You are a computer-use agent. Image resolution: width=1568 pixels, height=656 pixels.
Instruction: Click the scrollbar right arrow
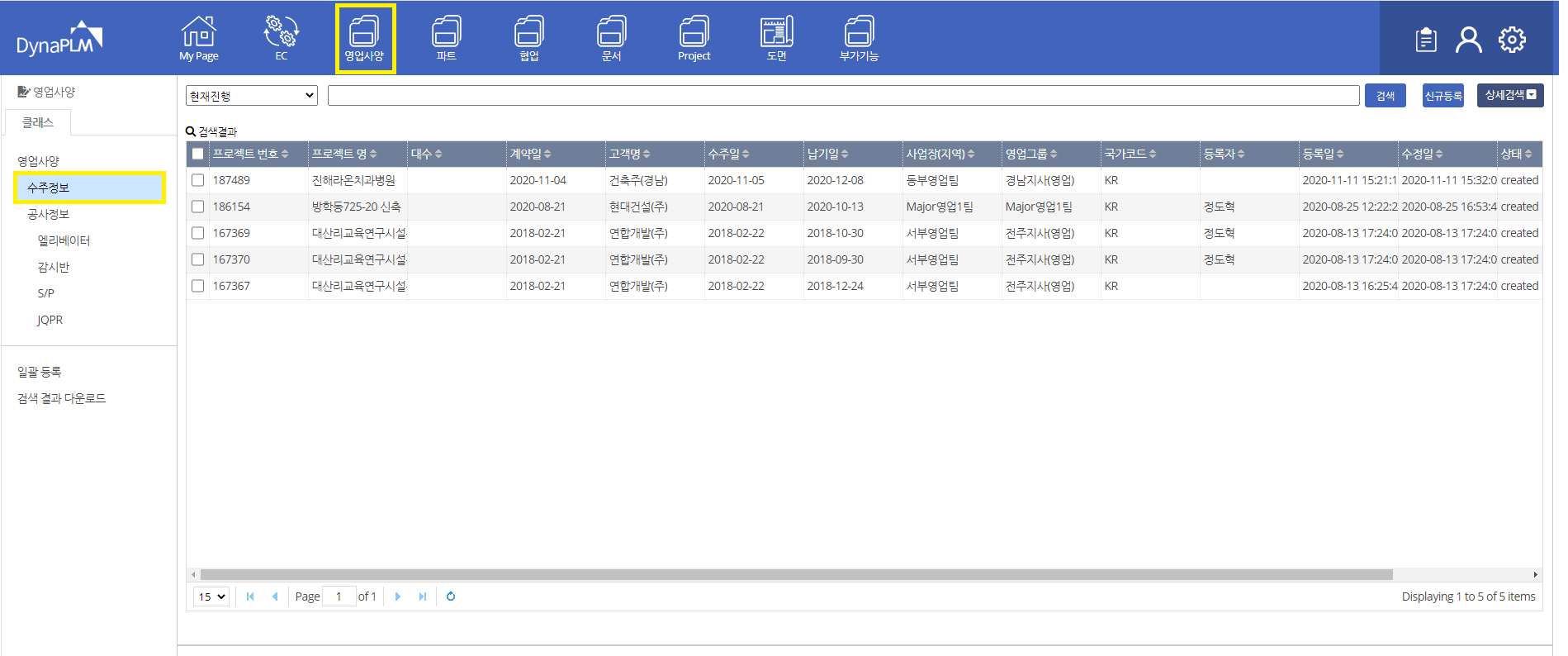(1535, 574)
